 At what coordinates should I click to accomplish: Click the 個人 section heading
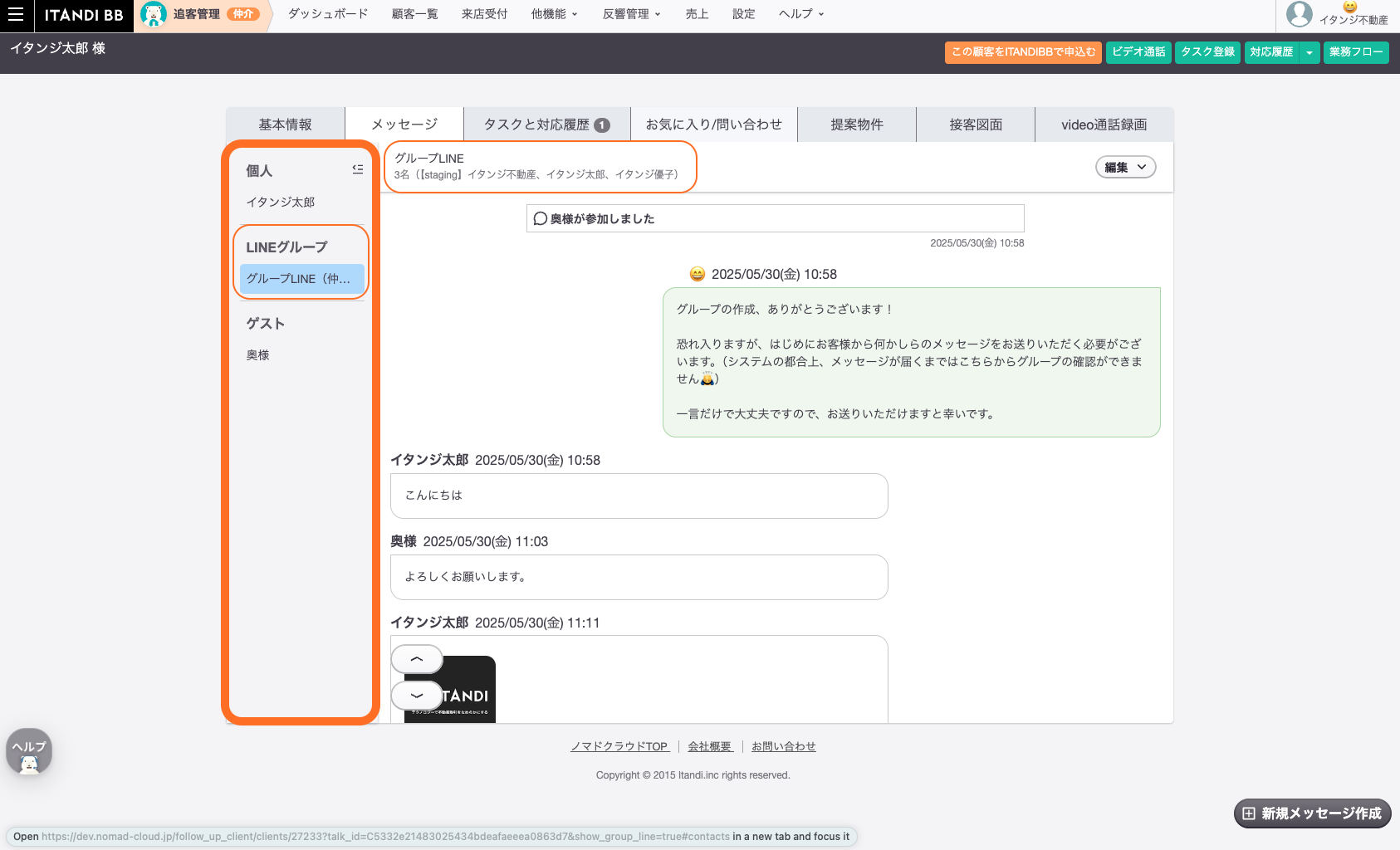(259, 171)
